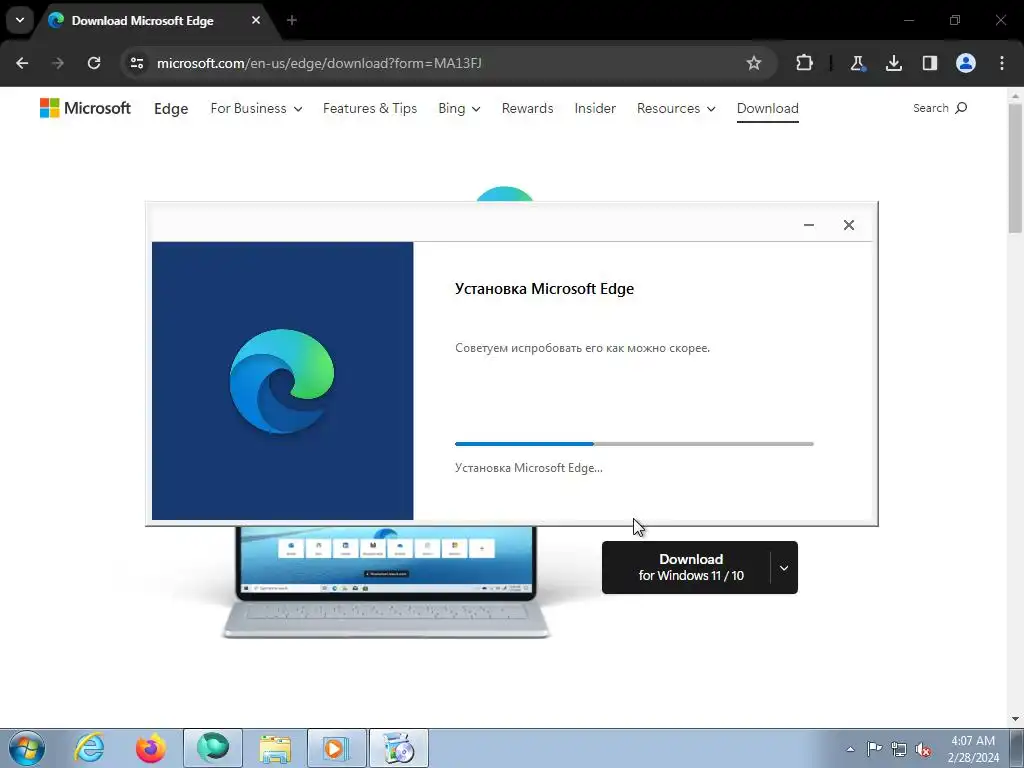Image resolution: width=1024 pixels, height=768 pixels.
Task: Open Windows Media Player taskbar icon
Action: [x=337, y=748]
